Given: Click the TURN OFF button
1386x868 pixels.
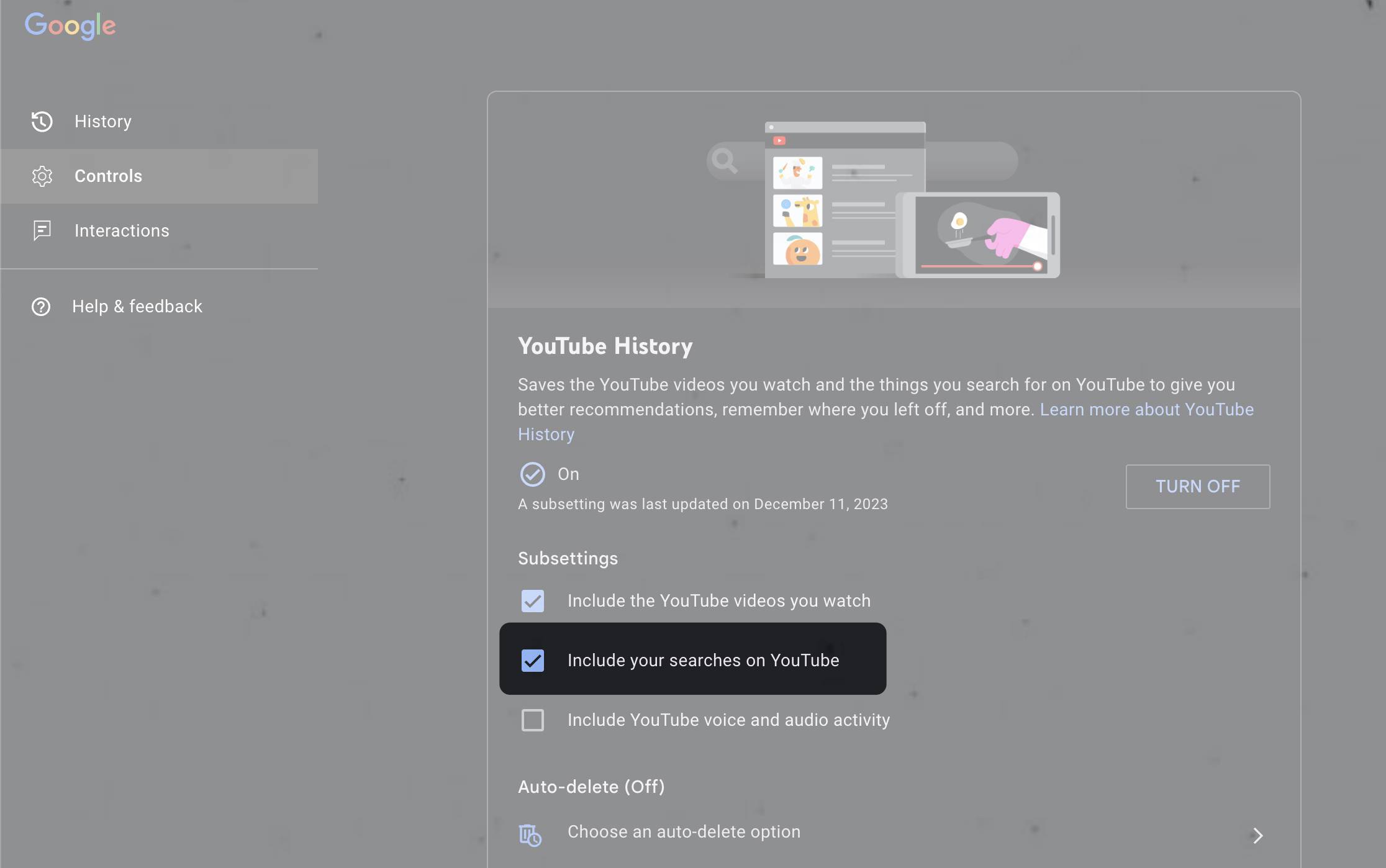Looking at the screenshot, I should 1197,487.
